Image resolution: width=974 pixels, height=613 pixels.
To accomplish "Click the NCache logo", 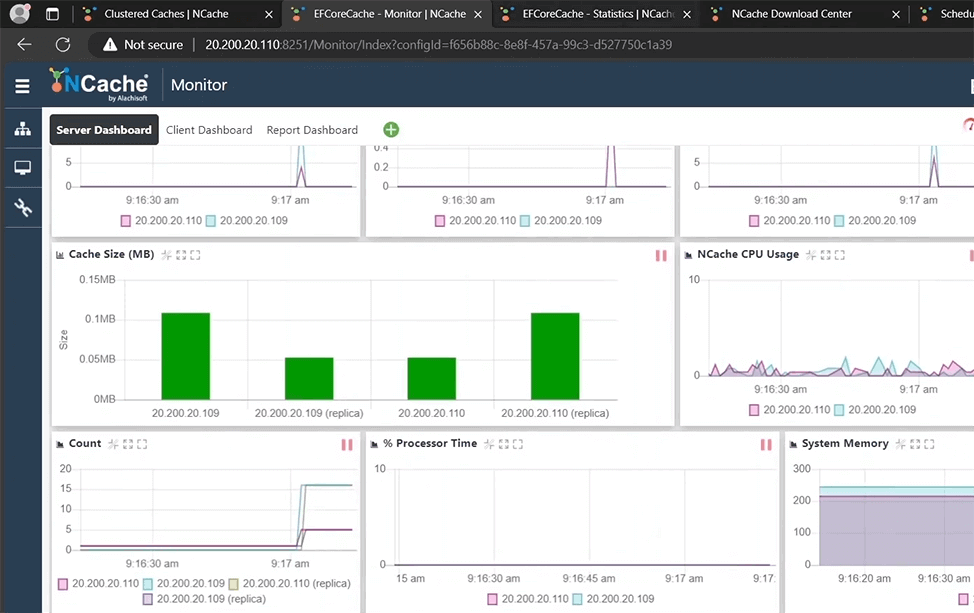I will tap(99, 84).
